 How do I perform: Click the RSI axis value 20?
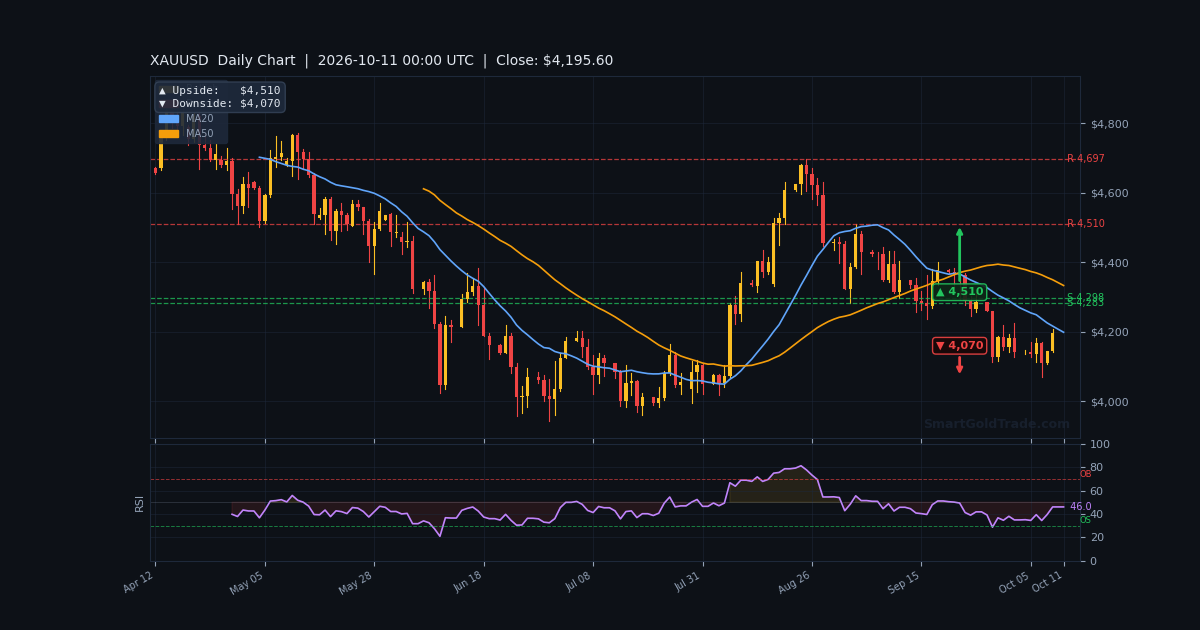point(1096,538)
